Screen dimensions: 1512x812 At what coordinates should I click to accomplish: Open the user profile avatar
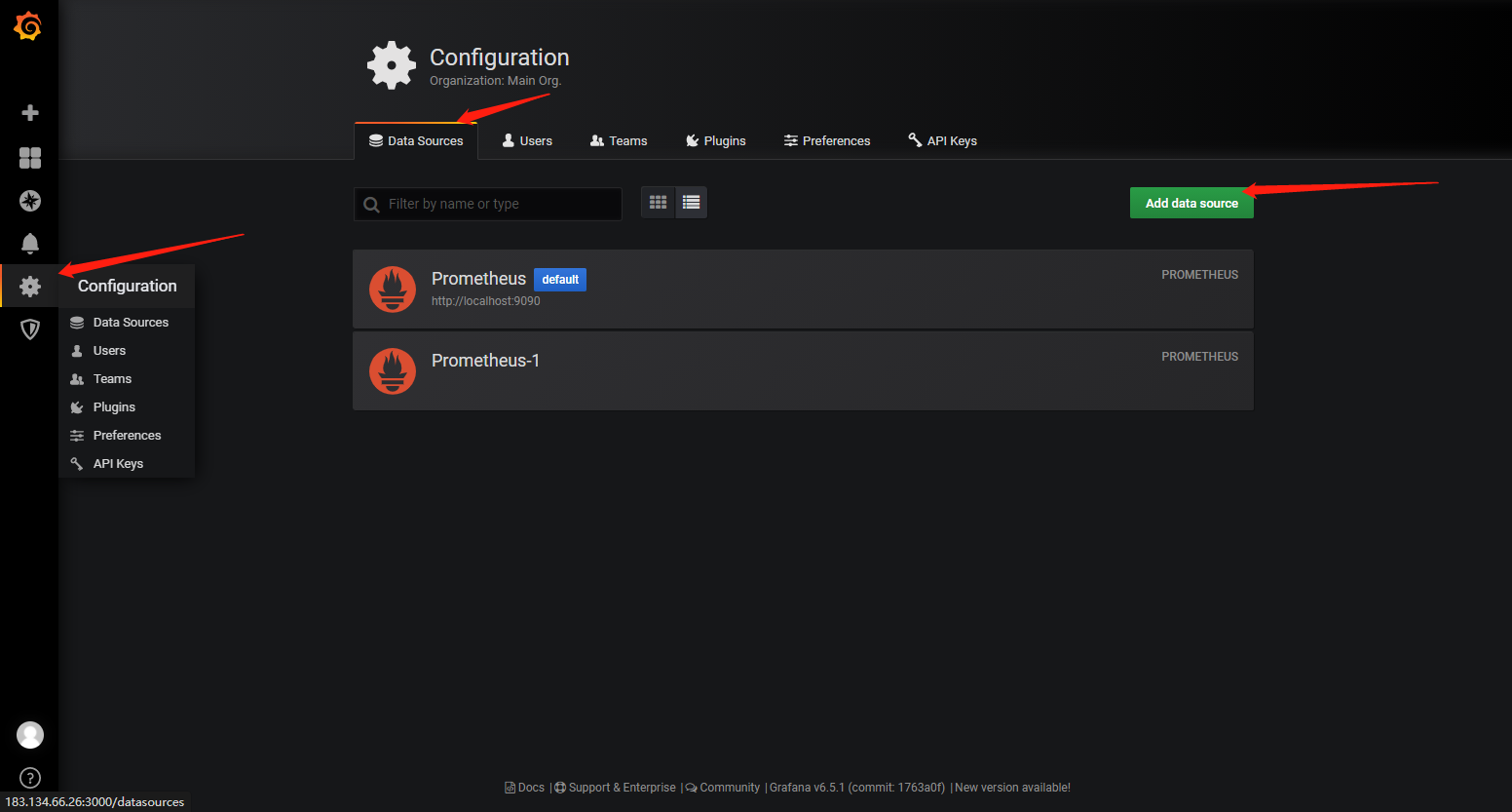click(30, 735)
